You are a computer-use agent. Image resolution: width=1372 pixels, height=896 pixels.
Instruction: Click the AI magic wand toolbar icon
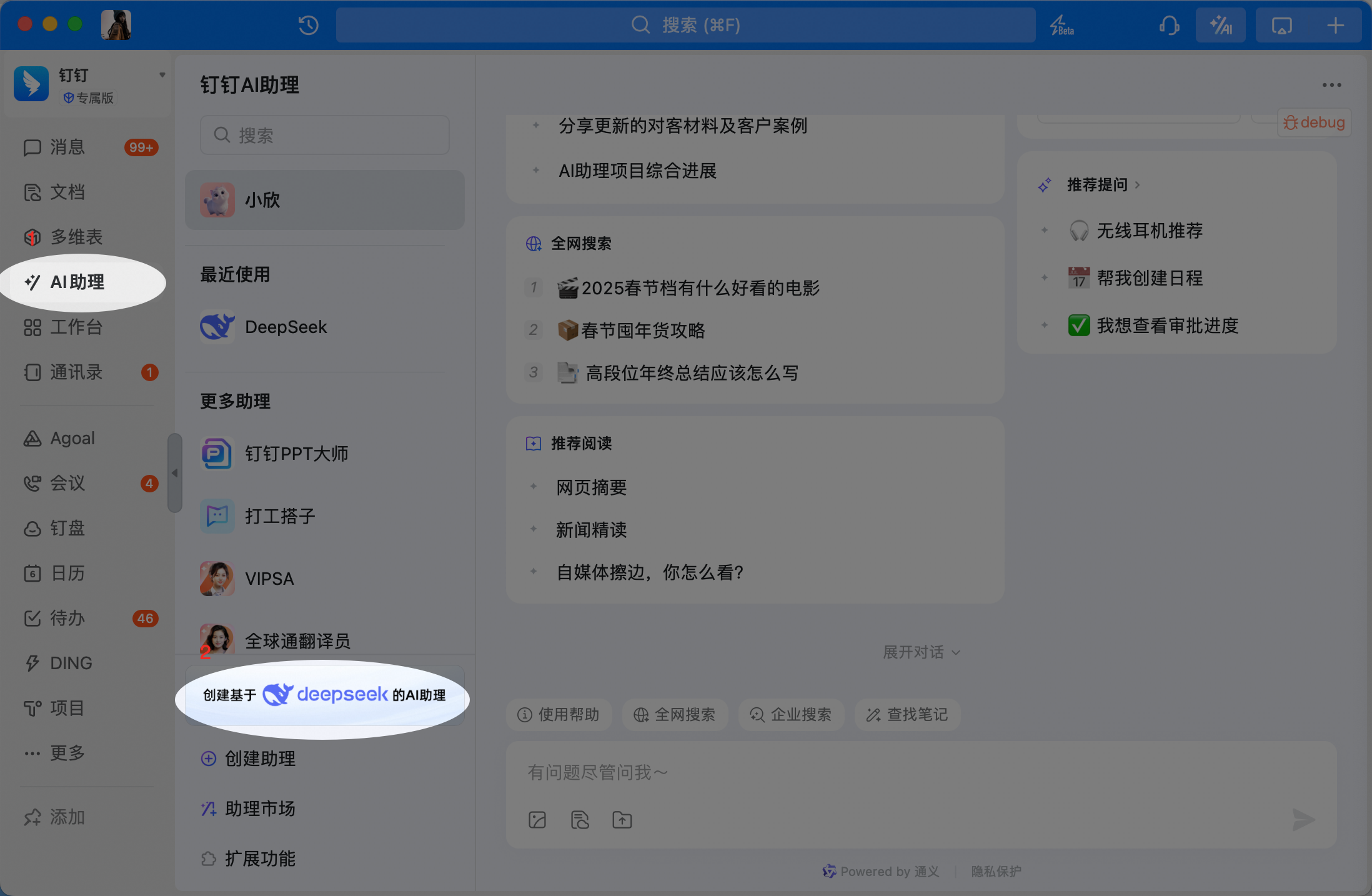(x=1220, y=26)
